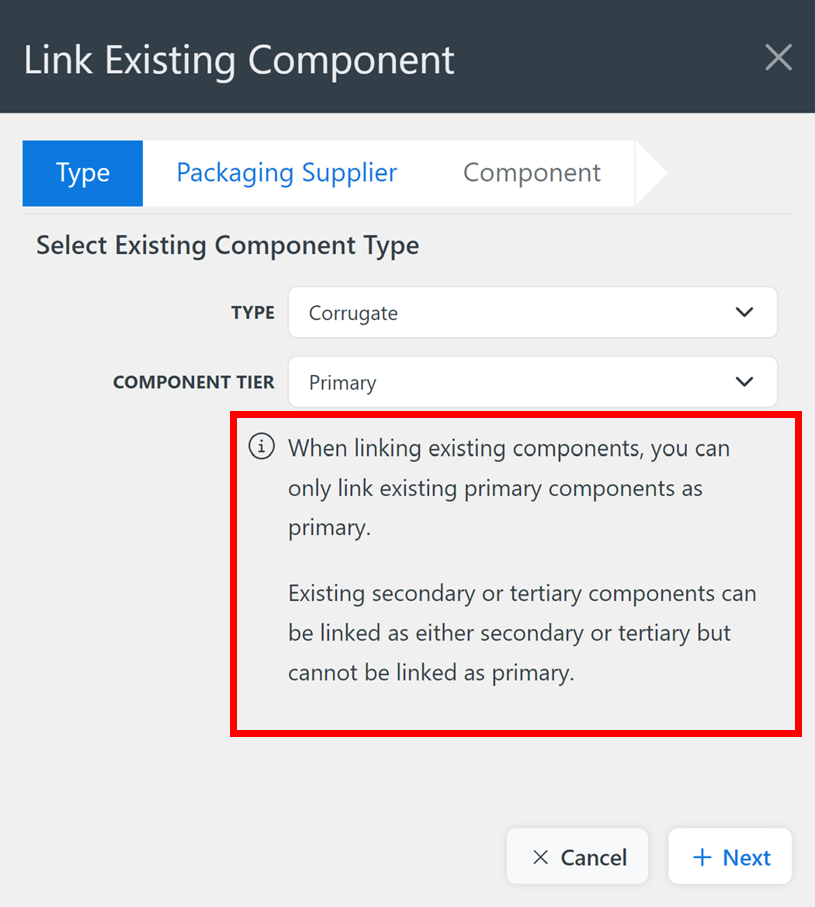Click the Link Existing Component title text
815x907 pixels.
coord(240,59)
